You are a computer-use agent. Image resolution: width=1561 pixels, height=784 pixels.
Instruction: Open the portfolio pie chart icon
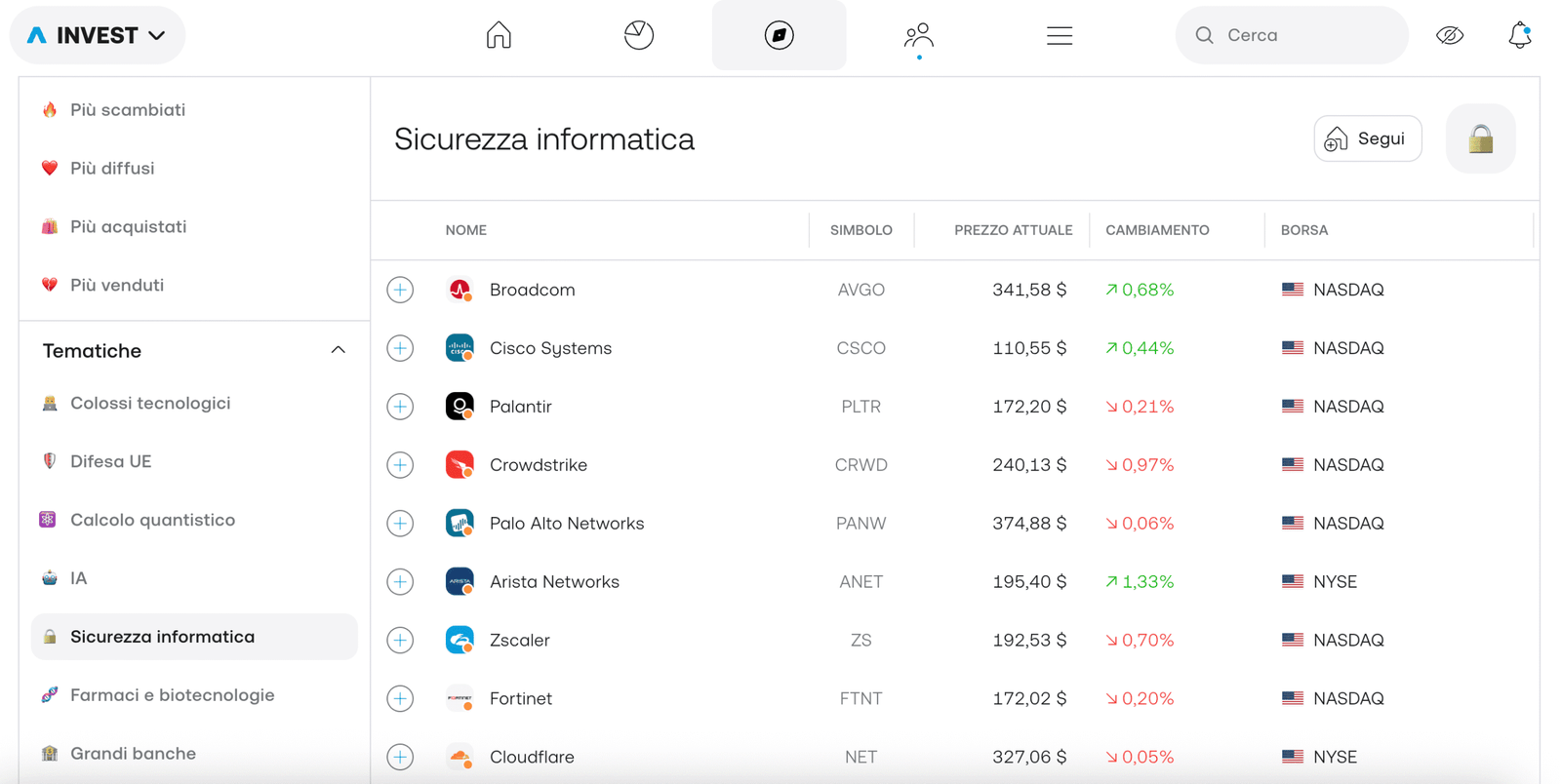pyautogui.click(x=639, y=35)
